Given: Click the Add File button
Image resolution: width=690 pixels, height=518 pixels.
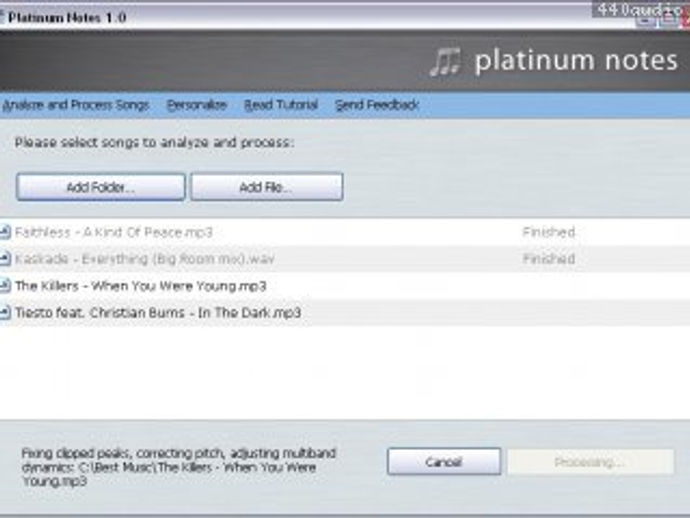Looking at the screenshot, I should tap(267, 187).
